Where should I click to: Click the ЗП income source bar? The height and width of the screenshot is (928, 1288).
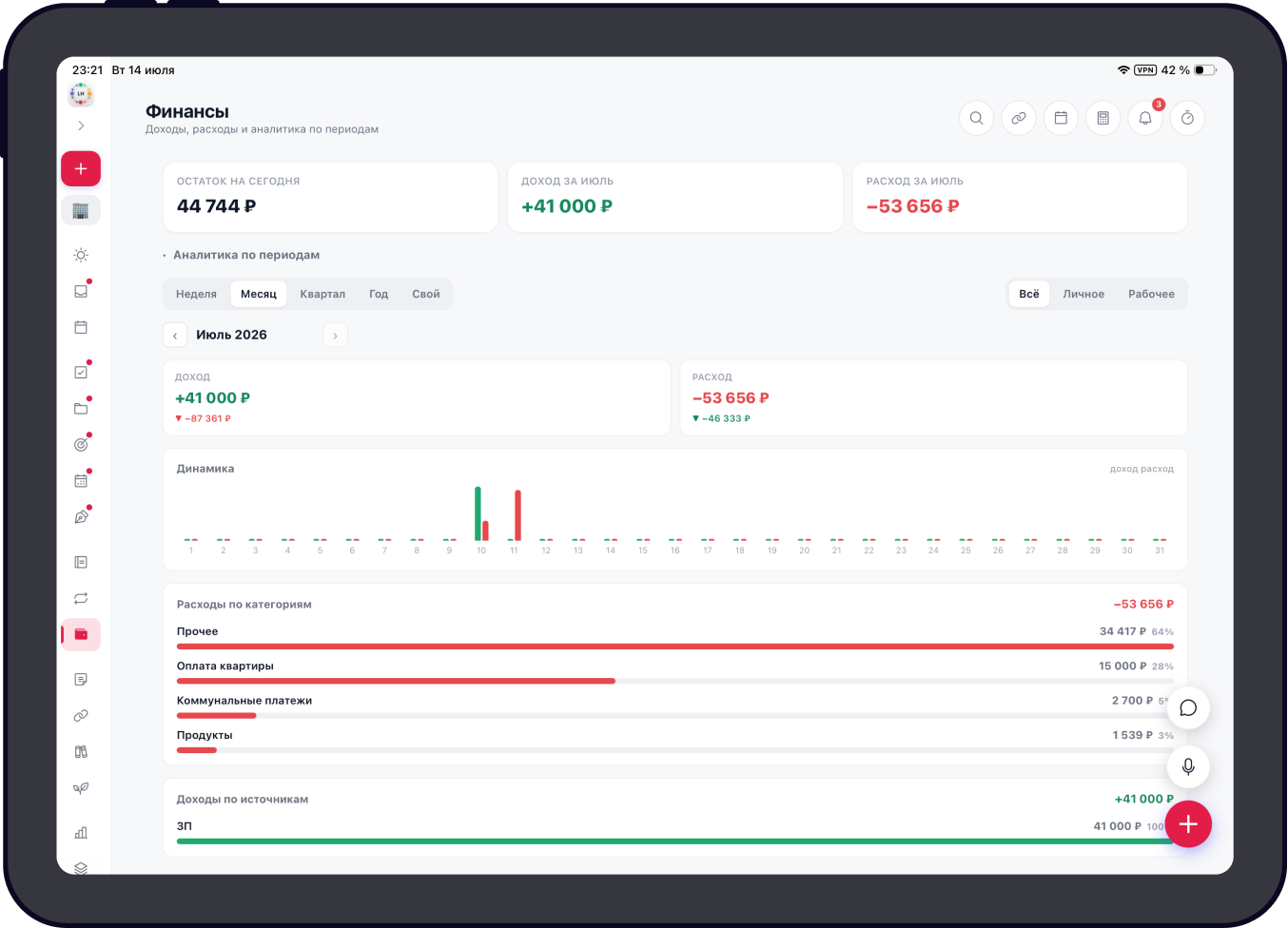tap(675, 841)
